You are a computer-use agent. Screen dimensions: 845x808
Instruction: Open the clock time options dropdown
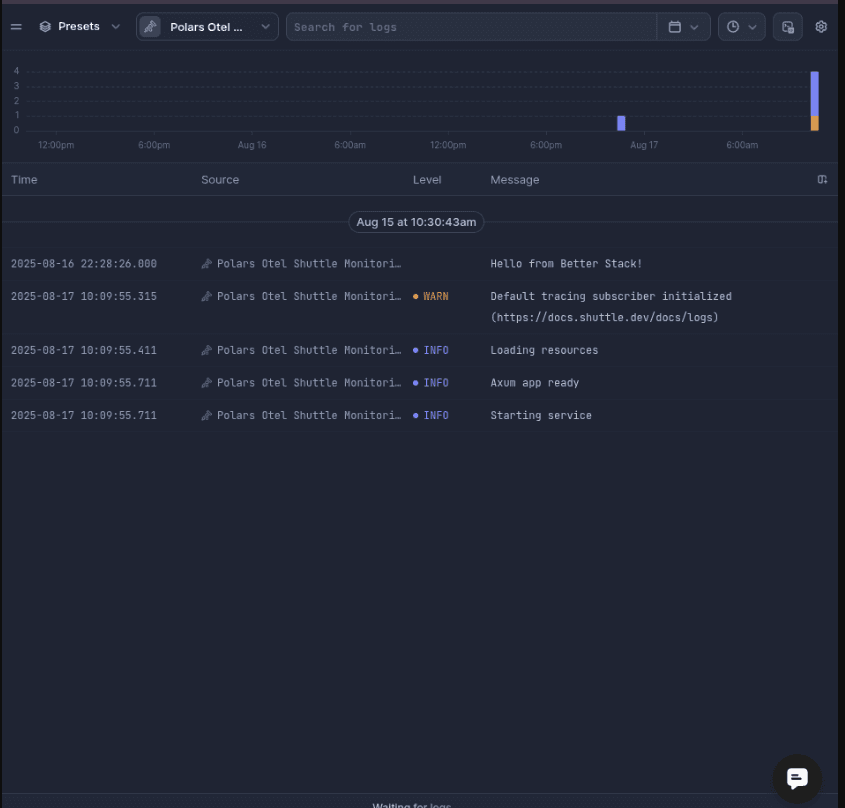tap(741, 27)
